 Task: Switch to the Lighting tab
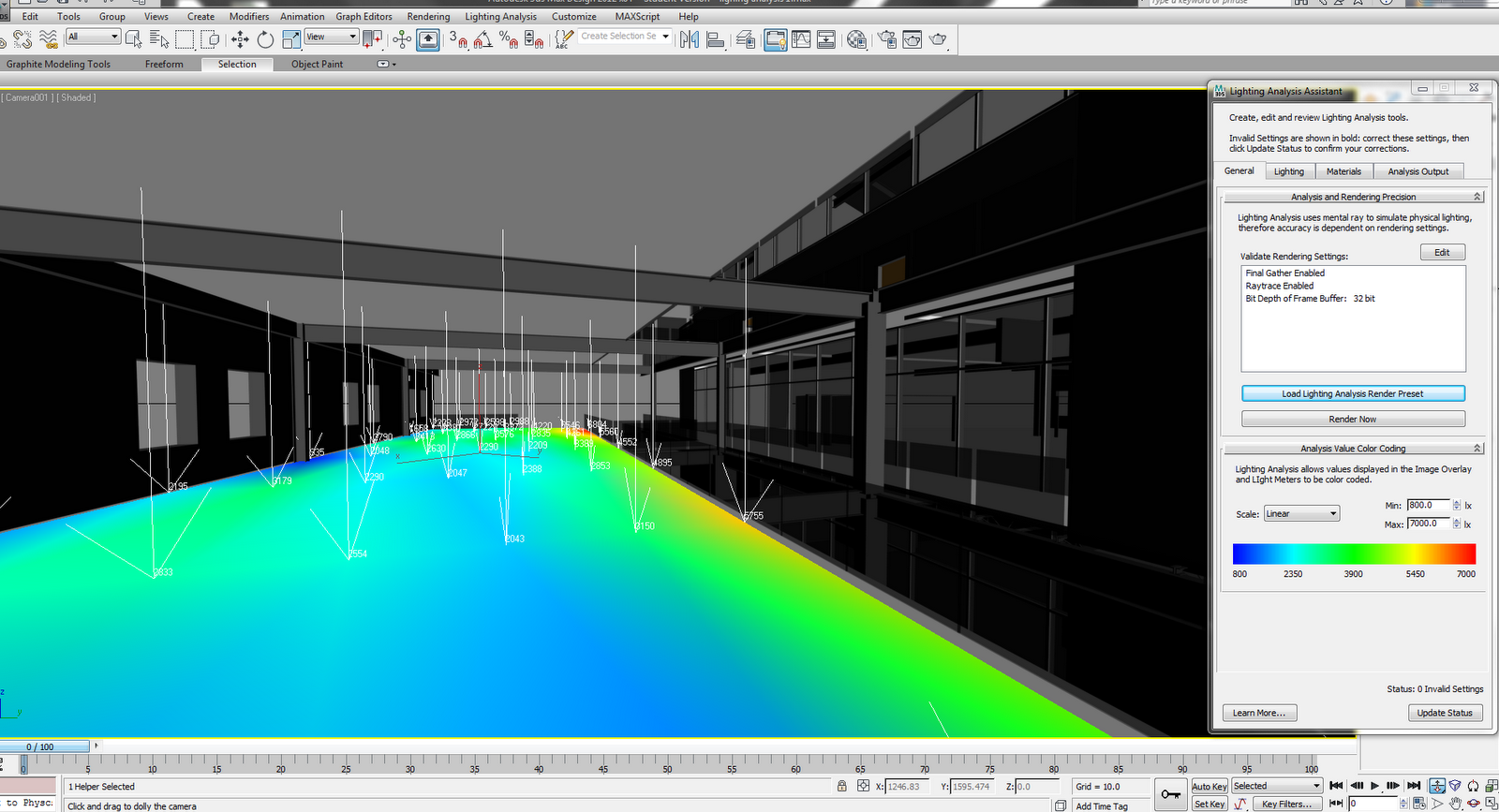pyautogui.click(x=1288, y=171)
